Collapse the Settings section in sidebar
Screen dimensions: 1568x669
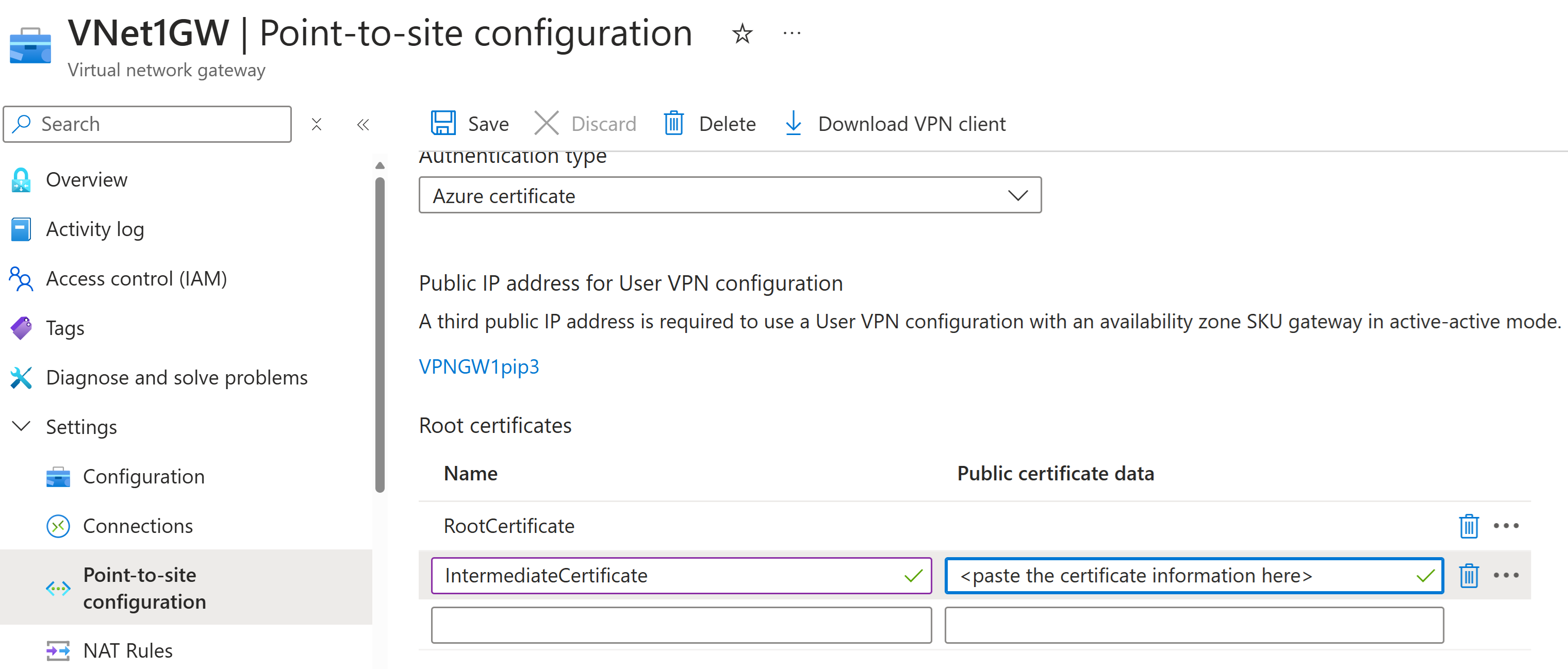(x=21, y=426)
